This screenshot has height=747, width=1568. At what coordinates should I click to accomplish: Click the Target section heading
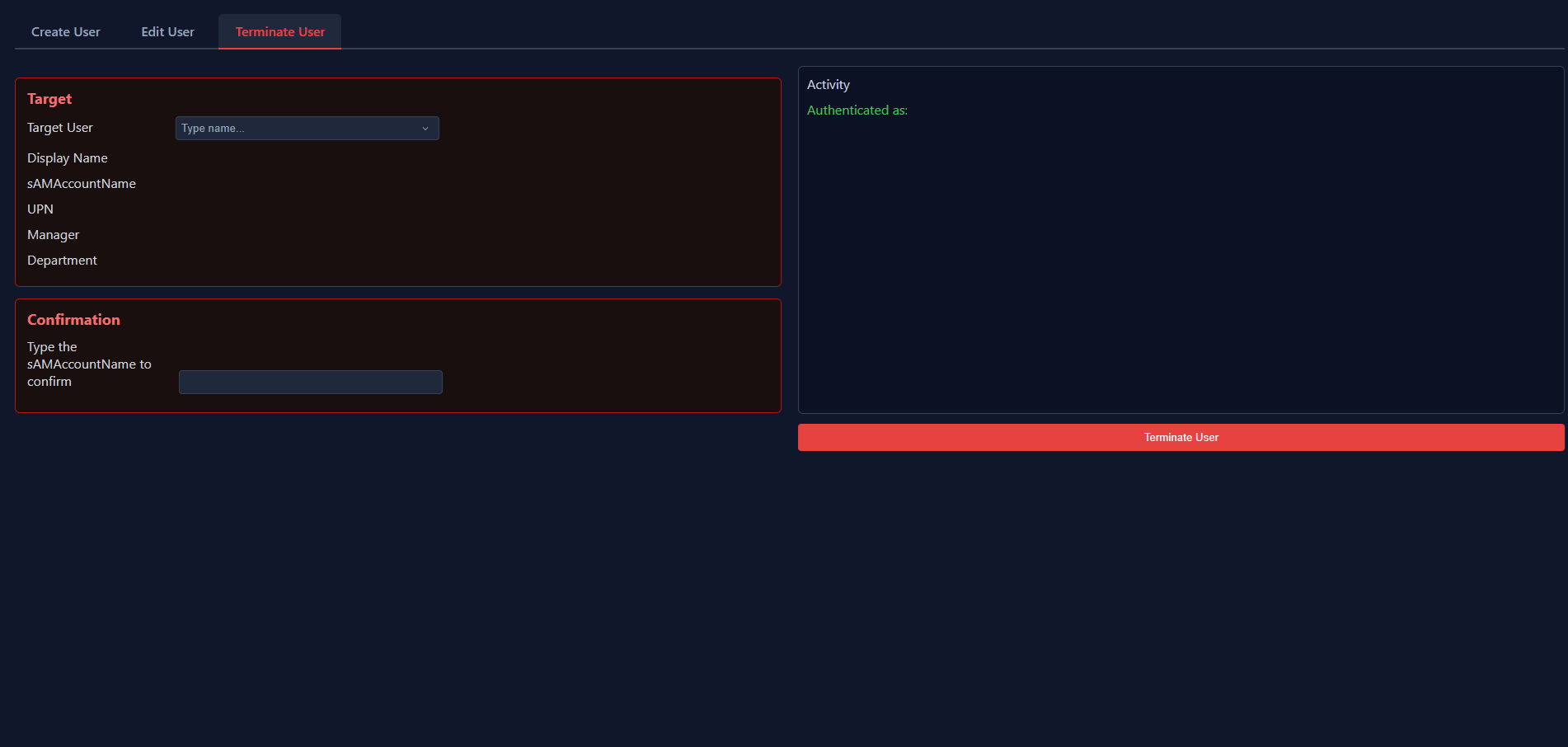pyautogui.click(x=49, y=99)
